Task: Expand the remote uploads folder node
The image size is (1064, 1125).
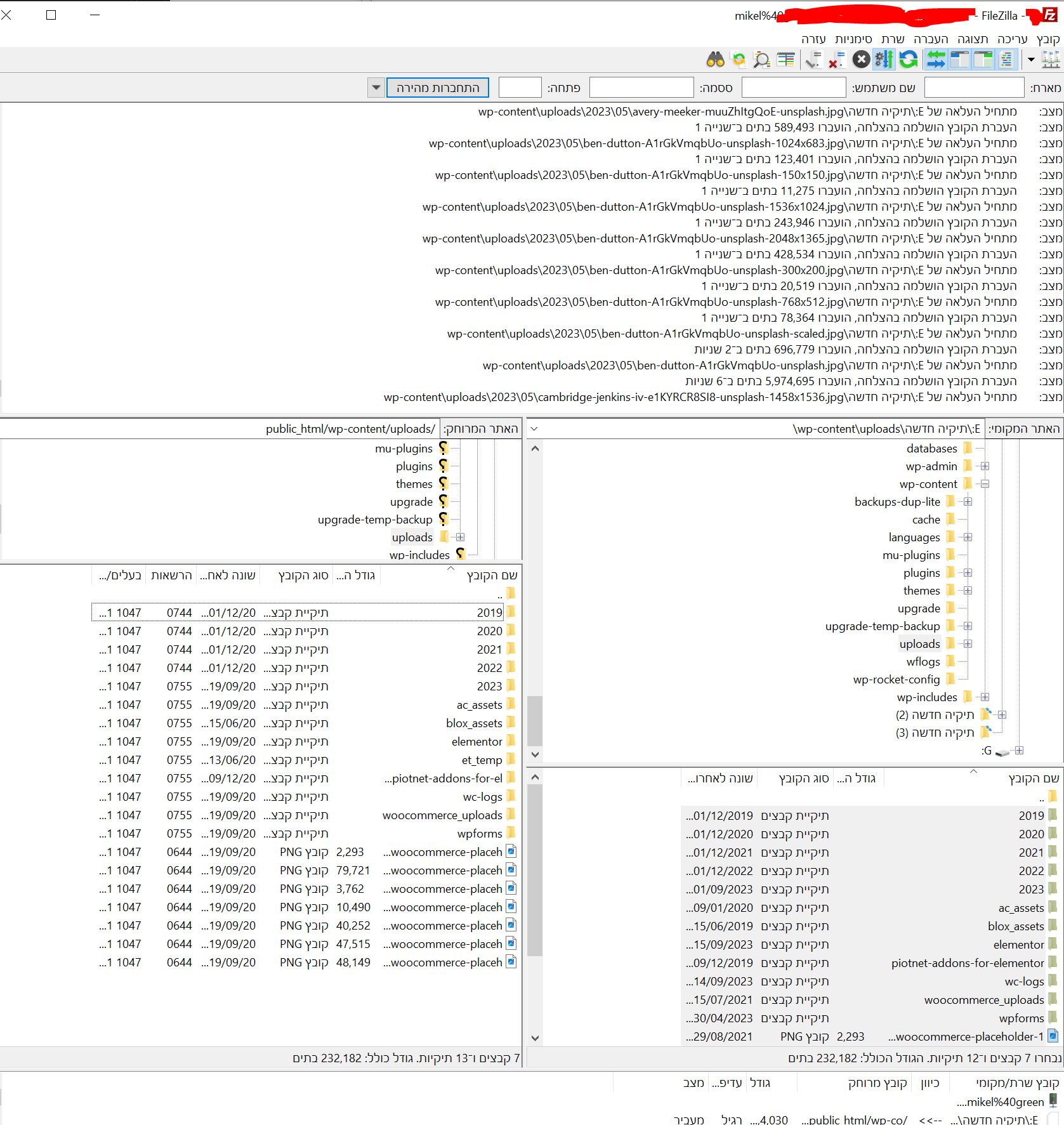Action: coord(460,537)
